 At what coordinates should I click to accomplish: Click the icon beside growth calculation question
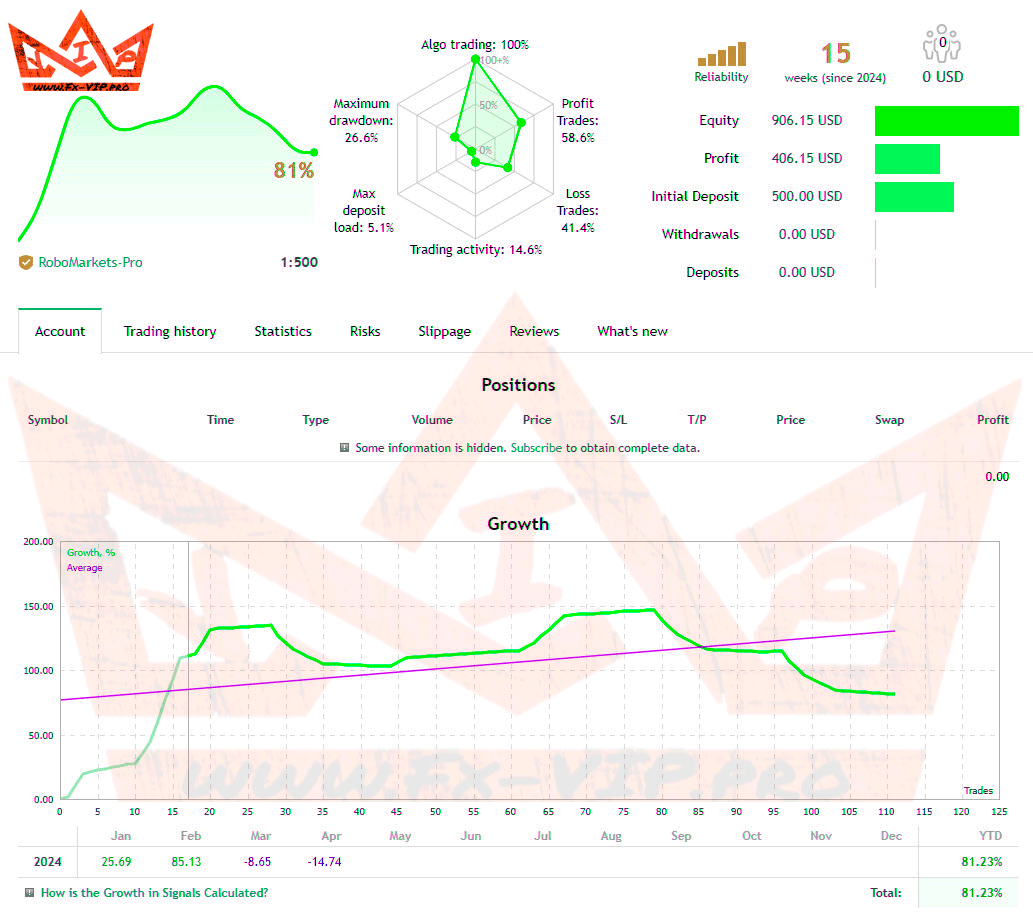[x=29, y=893]
